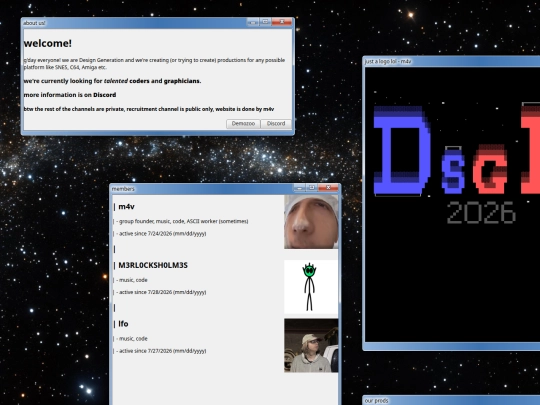Select the M3RL0CKSH0LM3S member name heading
Image resolution: width=540 pixels, height=405 pixels.
(x=153, y=265)
